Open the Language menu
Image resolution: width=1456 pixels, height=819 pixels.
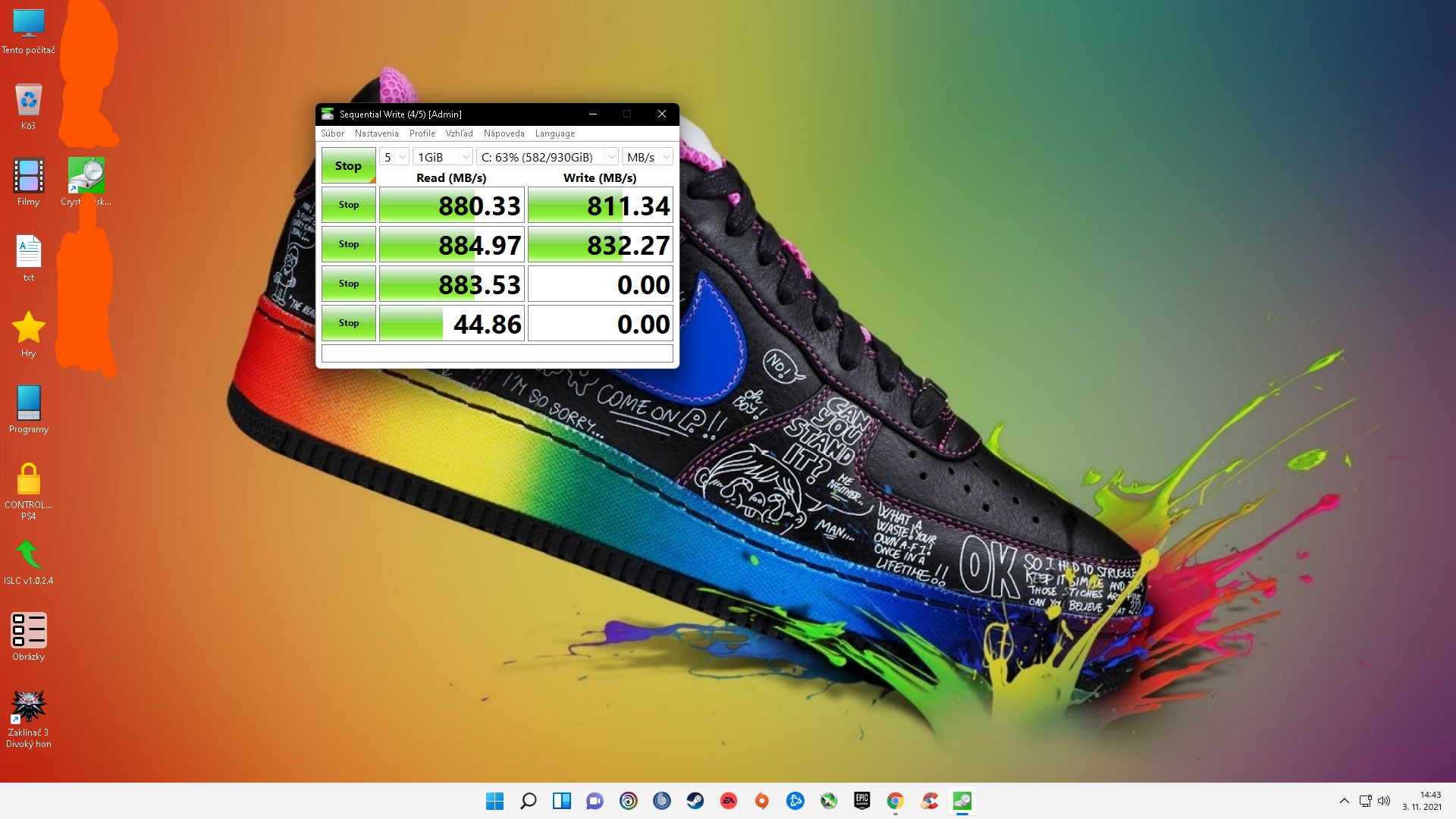point(554,133)
